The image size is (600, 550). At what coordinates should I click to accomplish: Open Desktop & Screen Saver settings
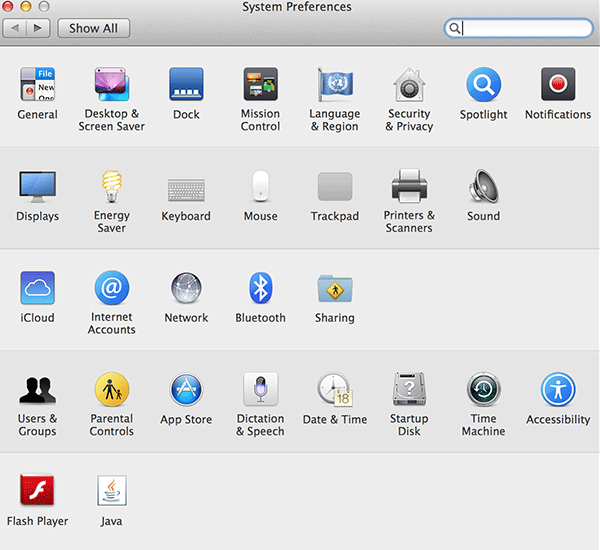tap(112, 86)
